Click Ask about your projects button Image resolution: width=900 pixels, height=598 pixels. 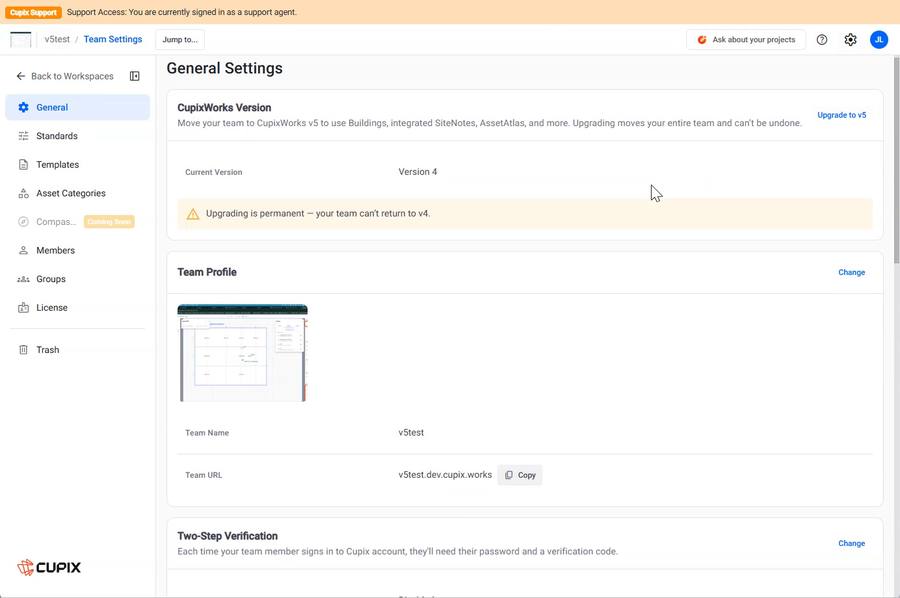[x=746, y=40]
